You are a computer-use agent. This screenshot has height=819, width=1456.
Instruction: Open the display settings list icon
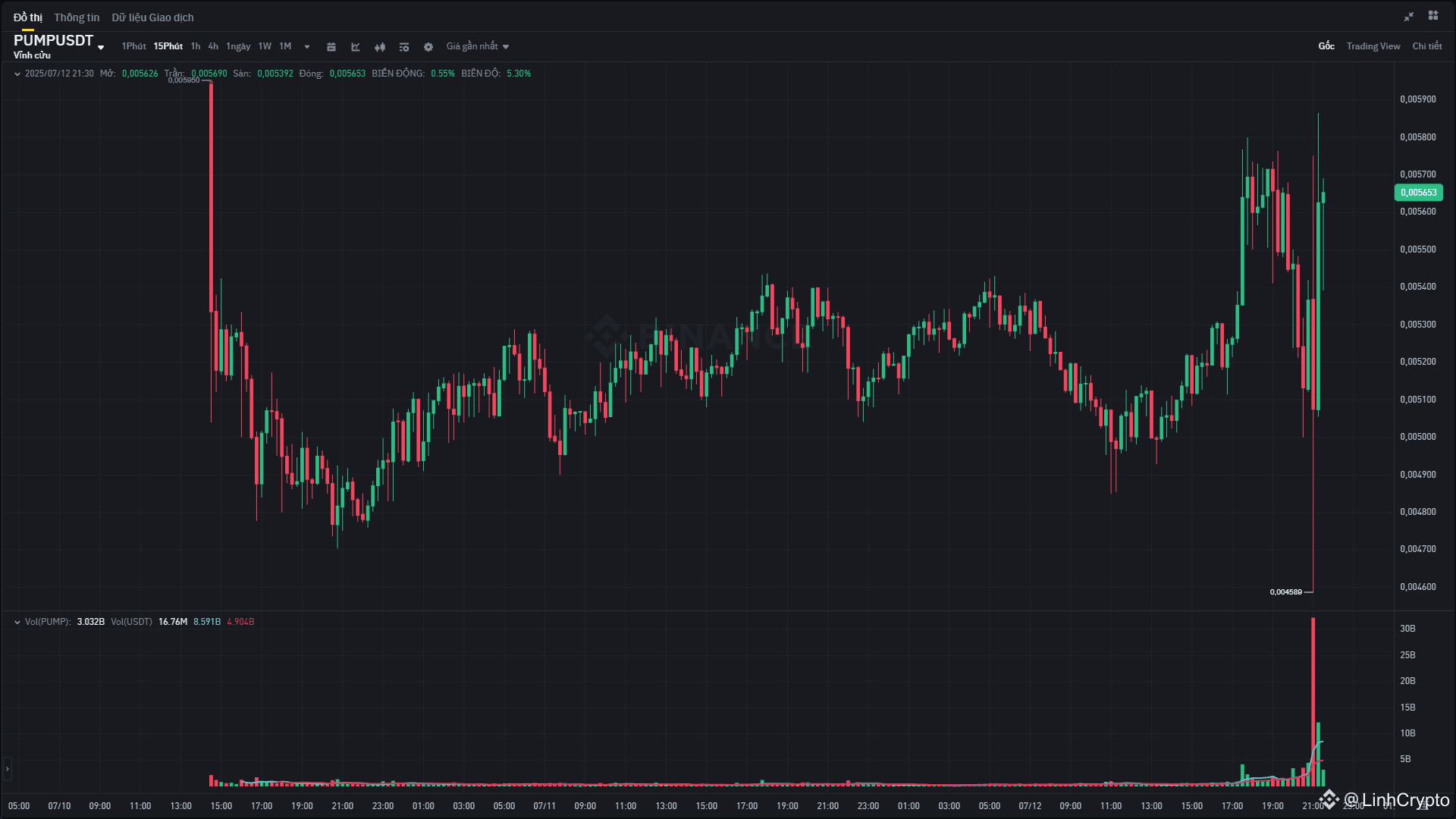404,47
